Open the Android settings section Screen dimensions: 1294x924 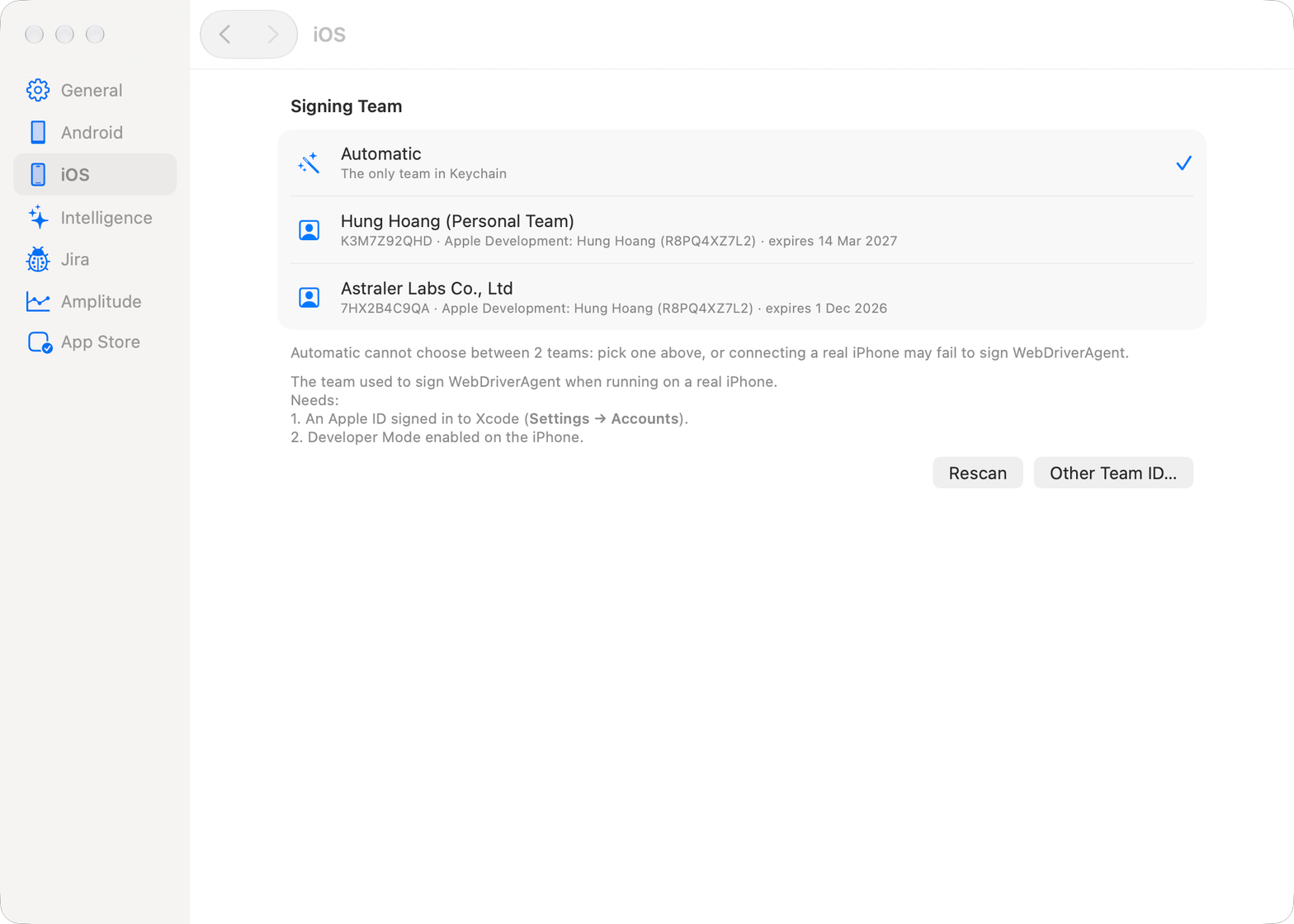(x=95, y=132)
